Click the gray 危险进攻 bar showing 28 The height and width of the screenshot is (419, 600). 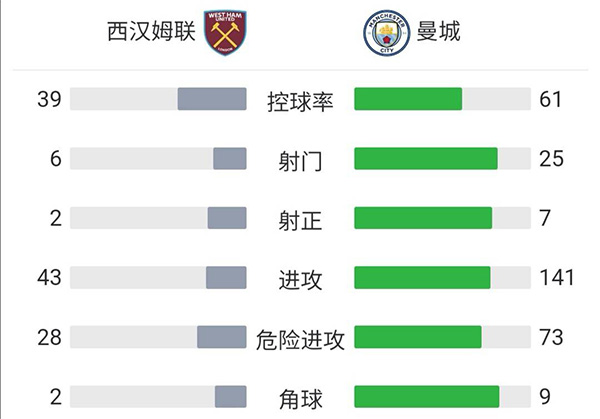pyautogui.click(x=221, y=338)
